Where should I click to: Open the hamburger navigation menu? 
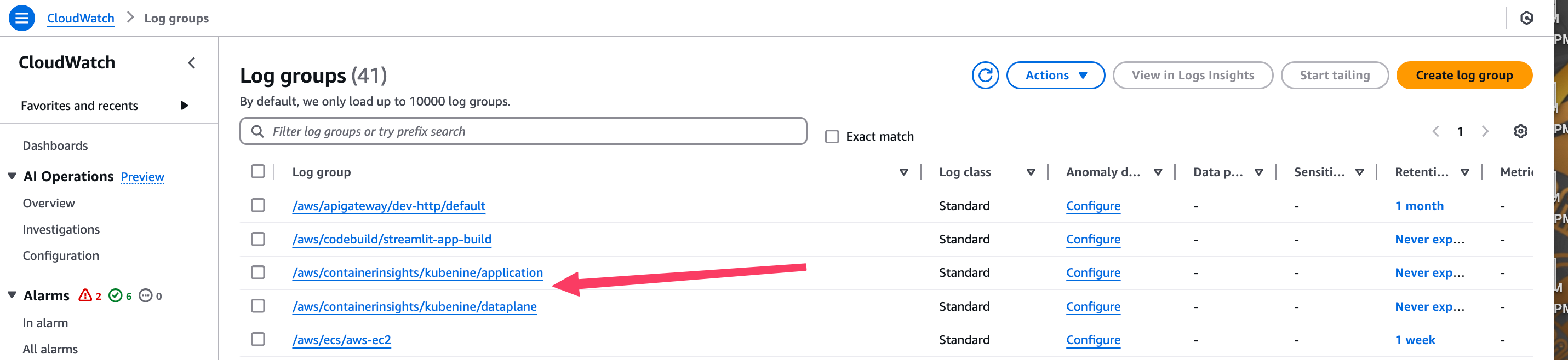pyautogui.click(x=22, y=18)
